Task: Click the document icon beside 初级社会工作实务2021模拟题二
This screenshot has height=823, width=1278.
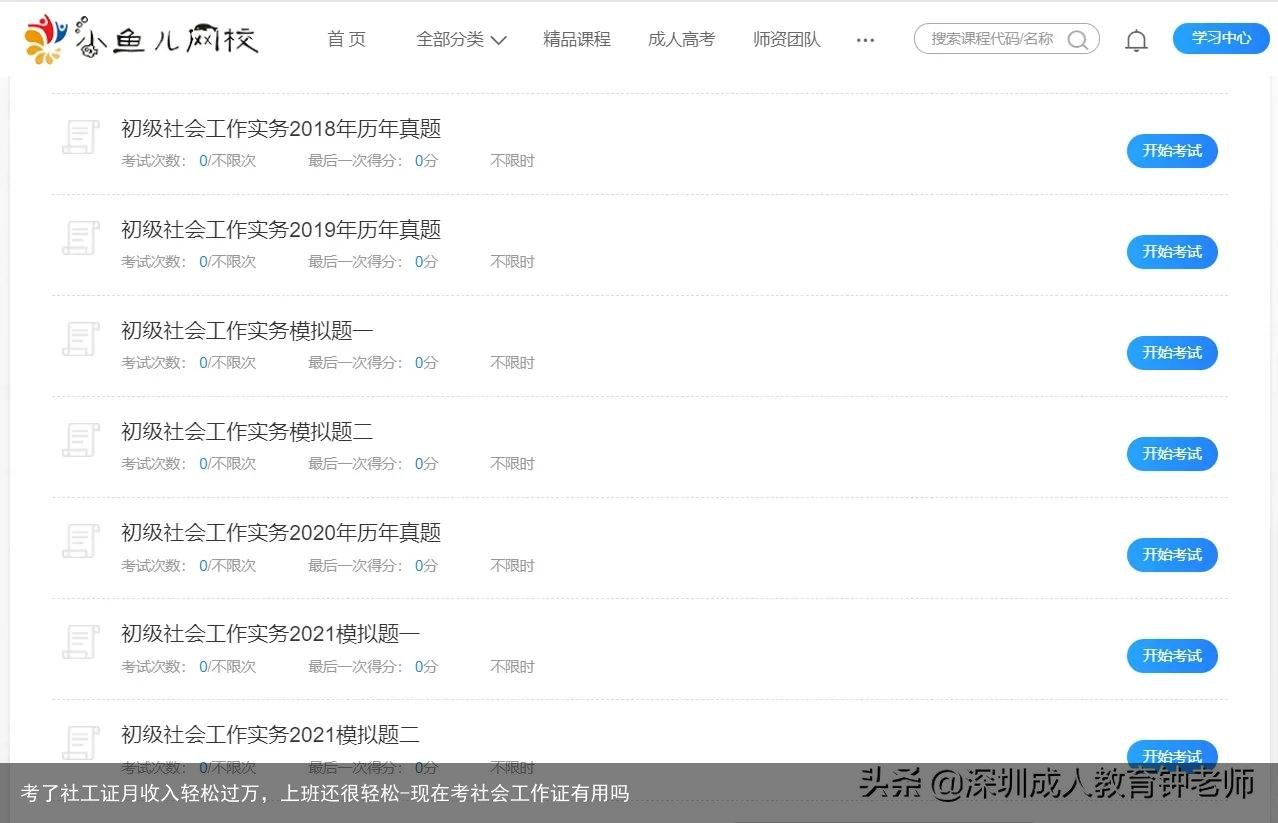Action: coord(80,742)
